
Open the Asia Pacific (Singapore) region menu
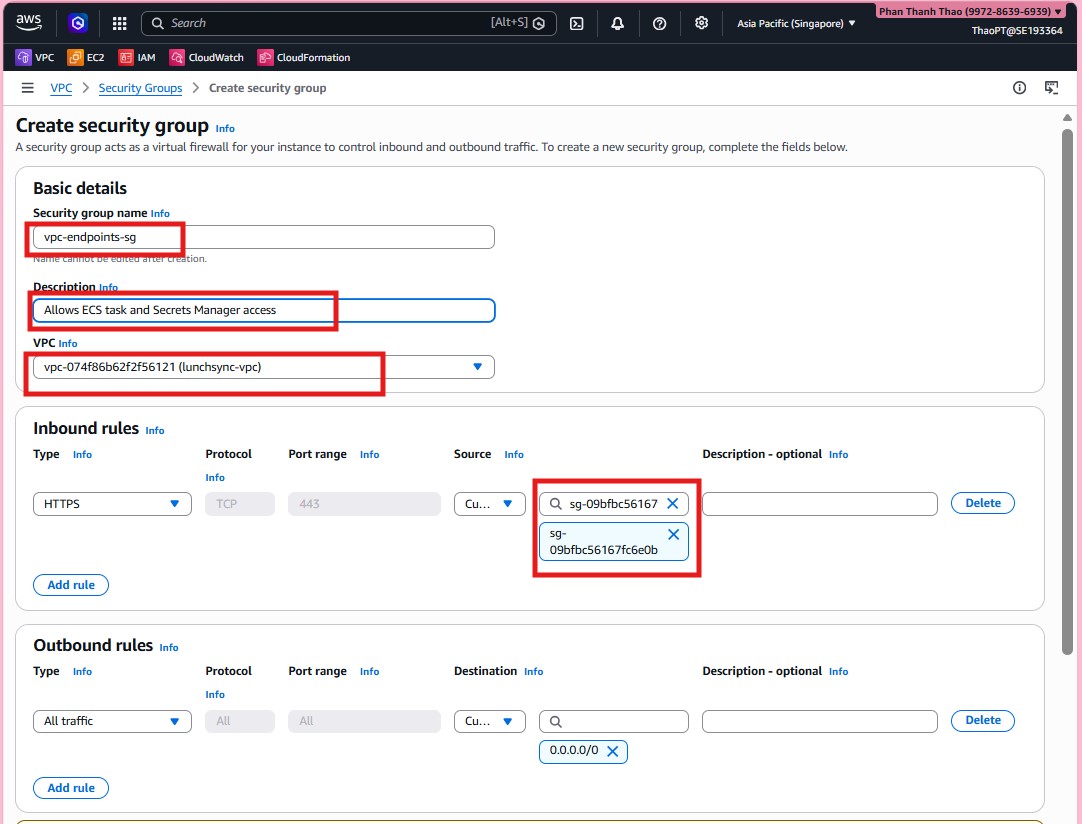click(796, 23)
